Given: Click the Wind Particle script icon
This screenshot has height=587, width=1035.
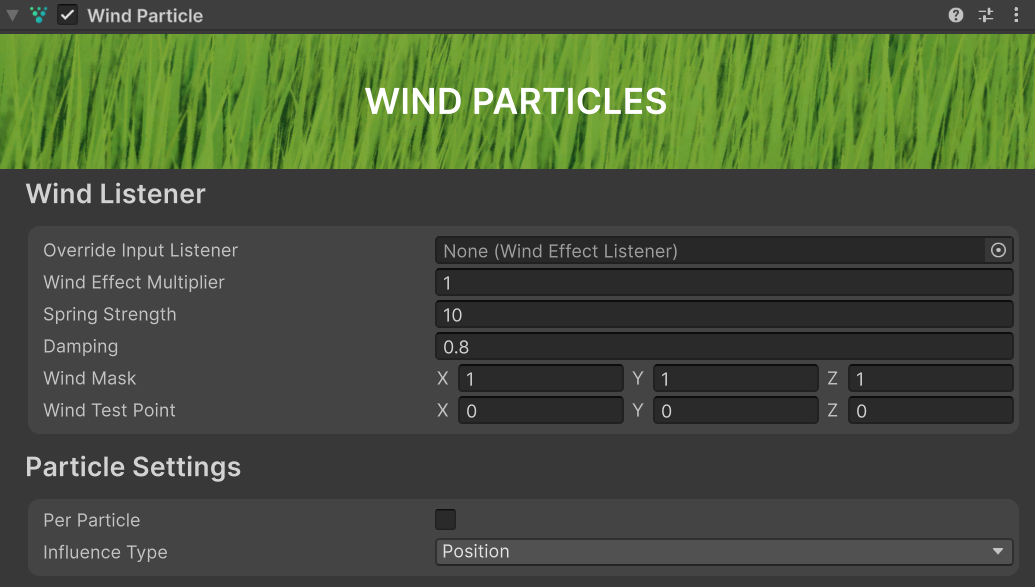Looking at the screenshot, I should [x=39, y=15].
